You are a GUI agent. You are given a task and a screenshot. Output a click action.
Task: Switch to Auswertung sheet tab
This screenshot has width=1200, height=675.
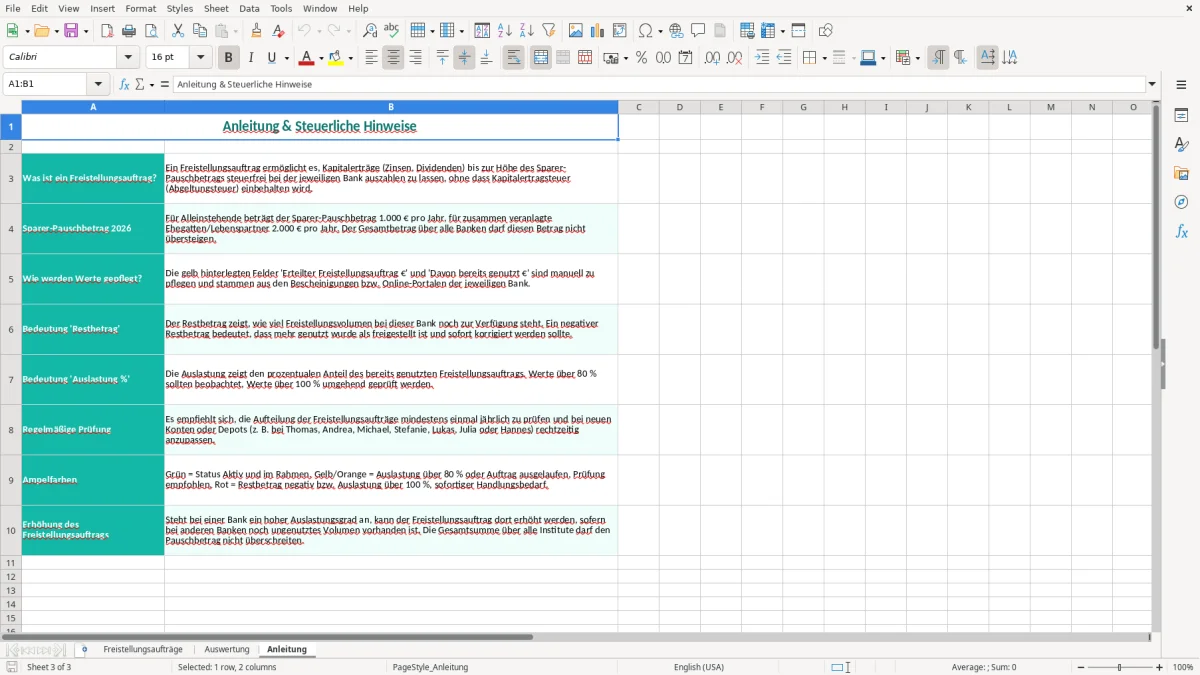(x=227, y=649)
